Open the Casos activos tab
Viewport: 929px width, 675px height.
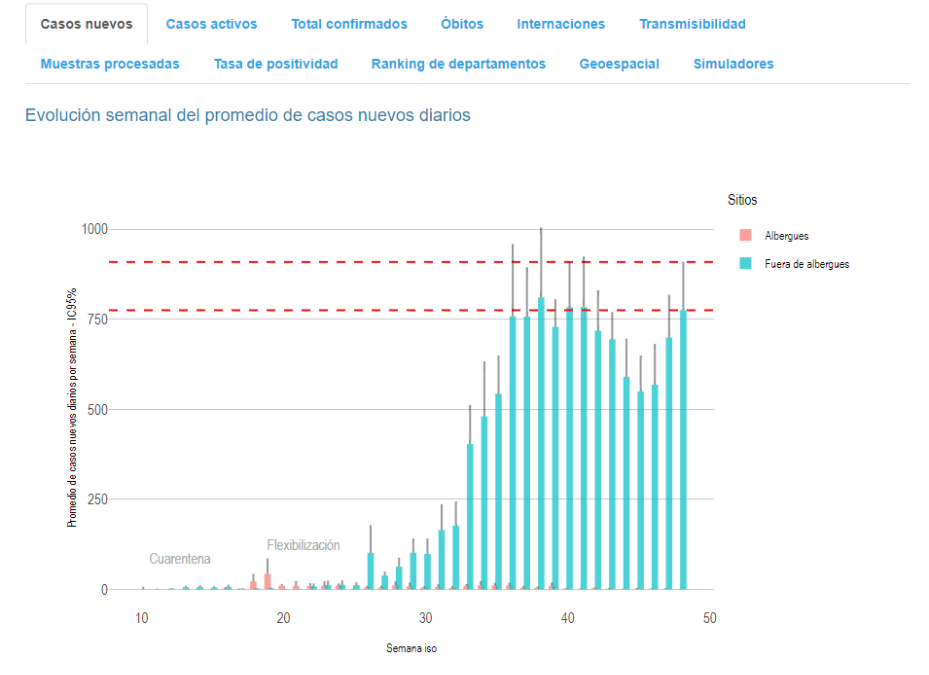(211, 24)
